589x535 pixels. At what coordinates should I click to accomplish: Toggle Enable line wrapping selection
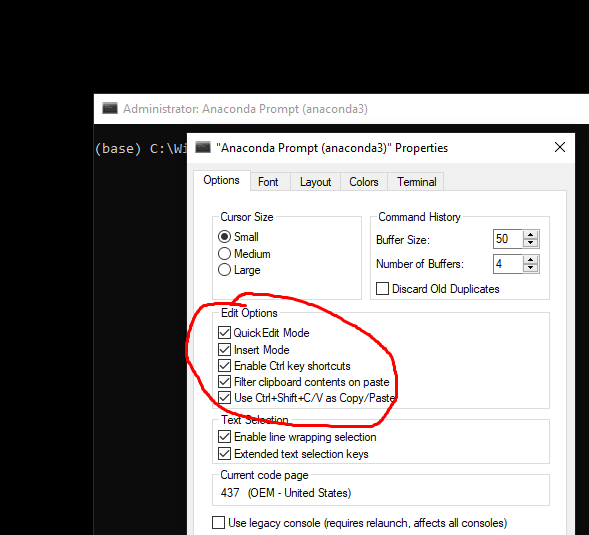click(x=224, y=437)
